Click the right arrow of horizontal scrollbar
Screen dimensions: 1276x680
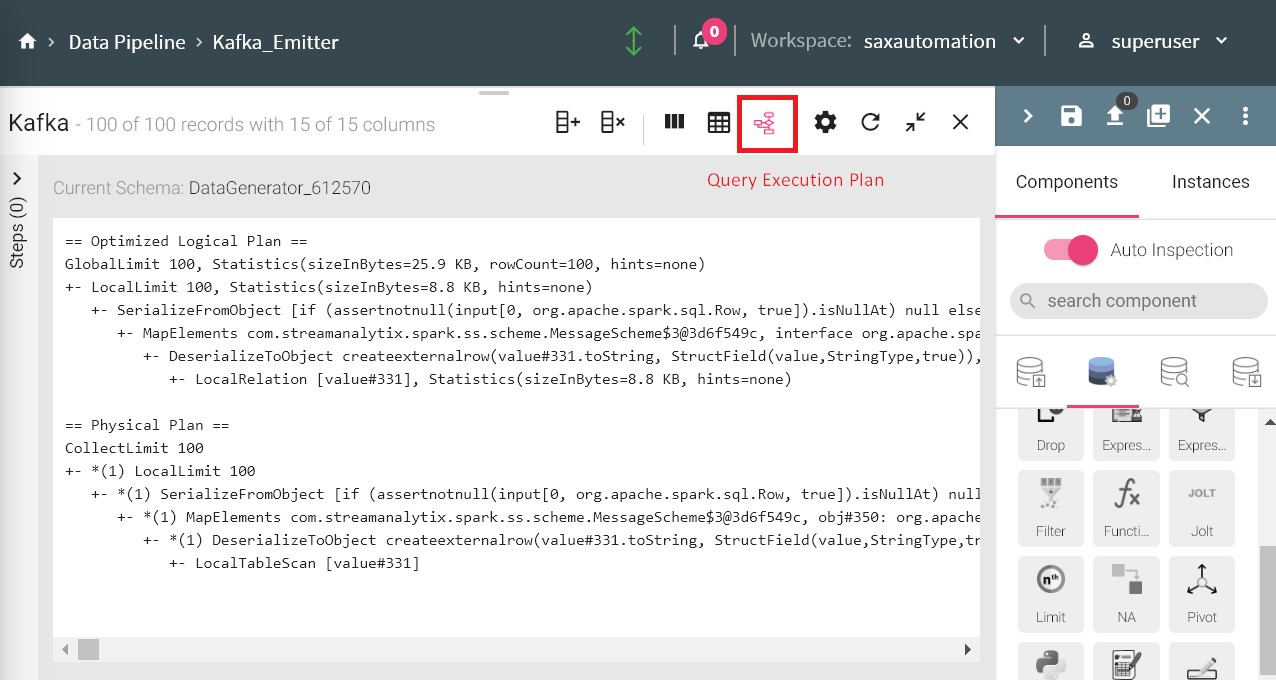coord(968,650)
